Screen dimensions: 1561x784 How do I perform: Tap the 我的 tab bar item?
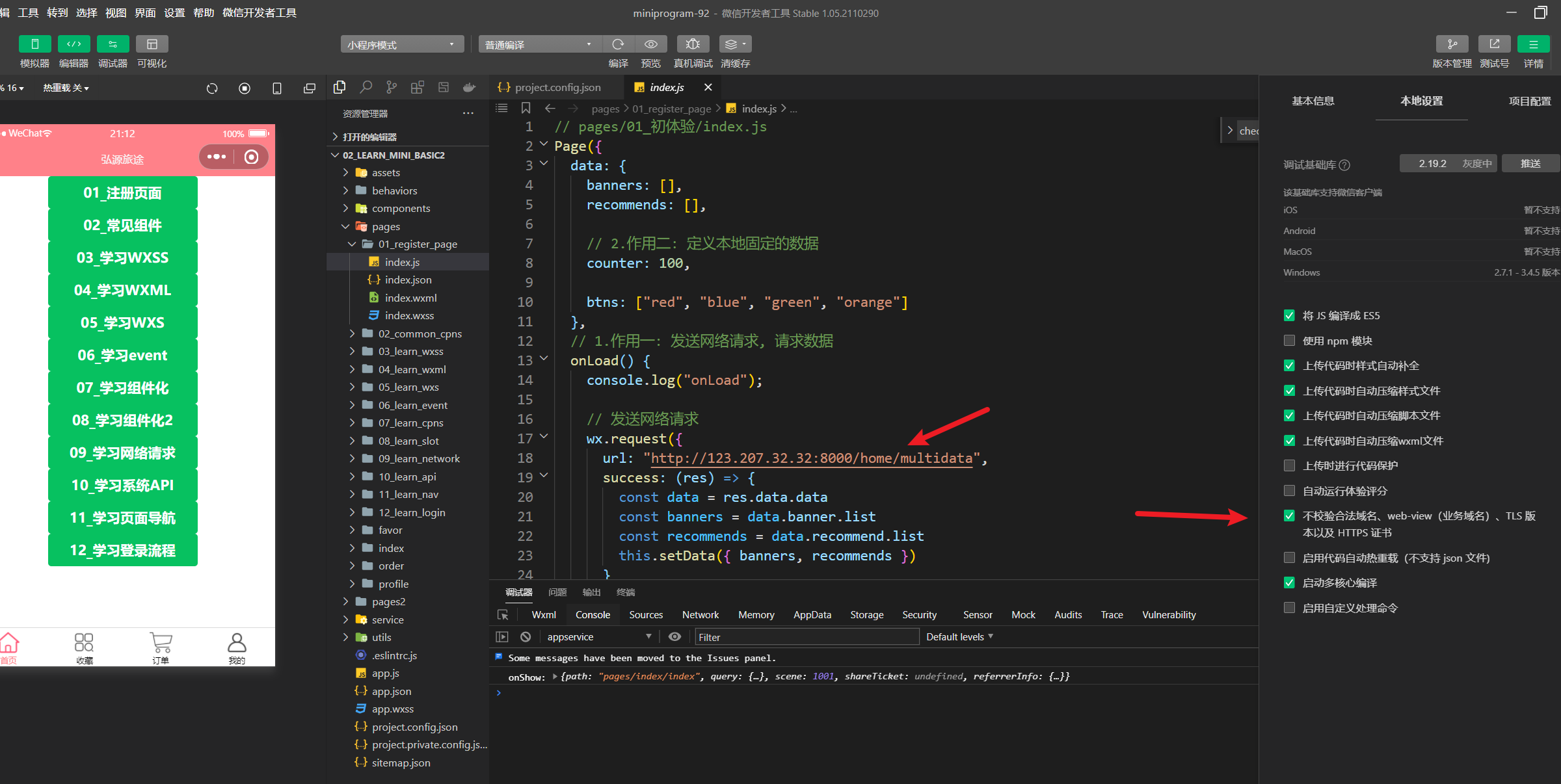coord(237,648)
